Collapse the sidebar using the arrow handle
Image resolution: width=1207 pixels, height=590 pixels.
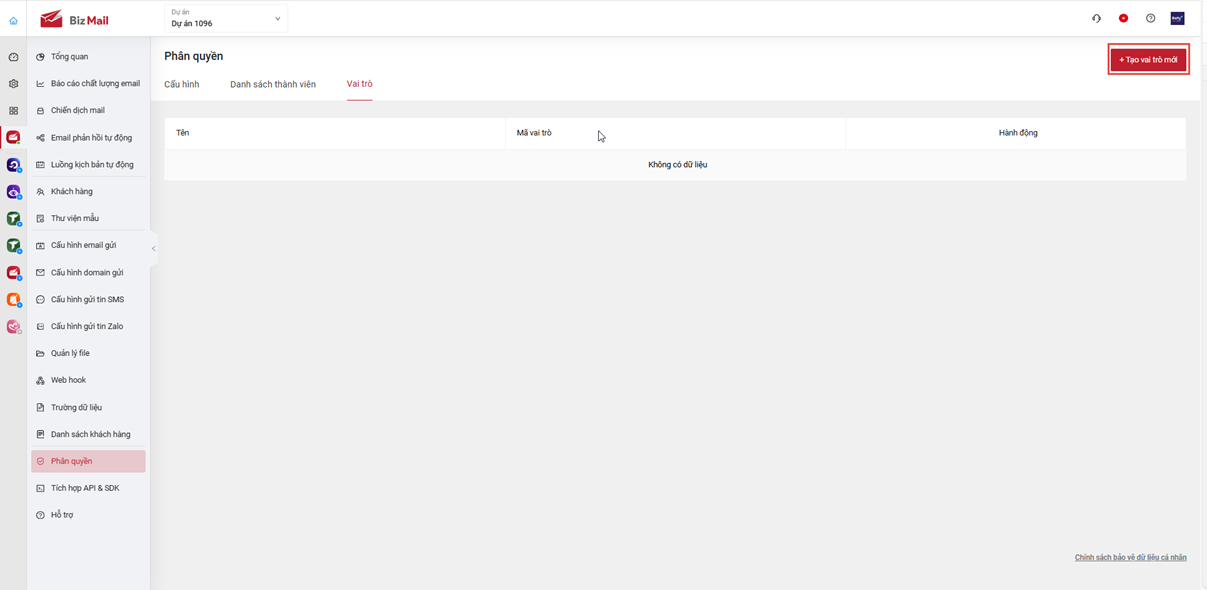pyautogui.click(x=153, y=248)
